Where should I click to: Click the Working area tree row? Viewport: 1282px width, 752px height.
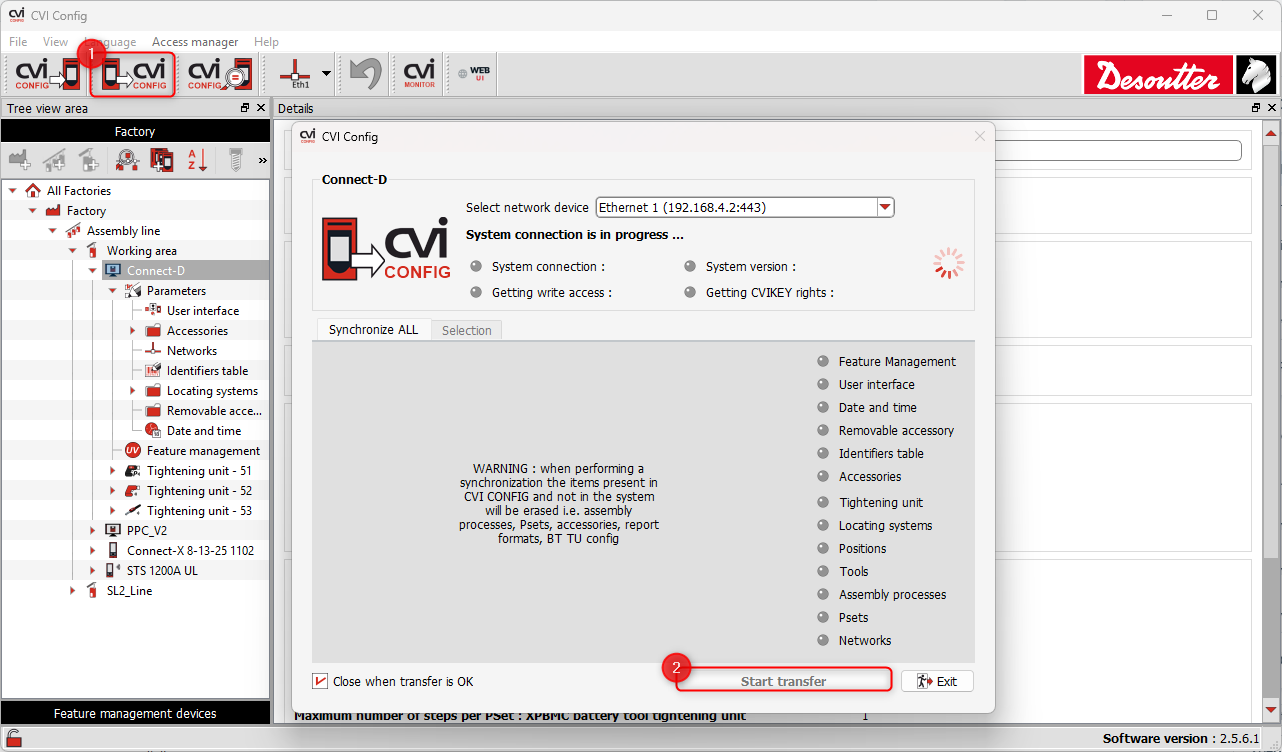point(142,251)
